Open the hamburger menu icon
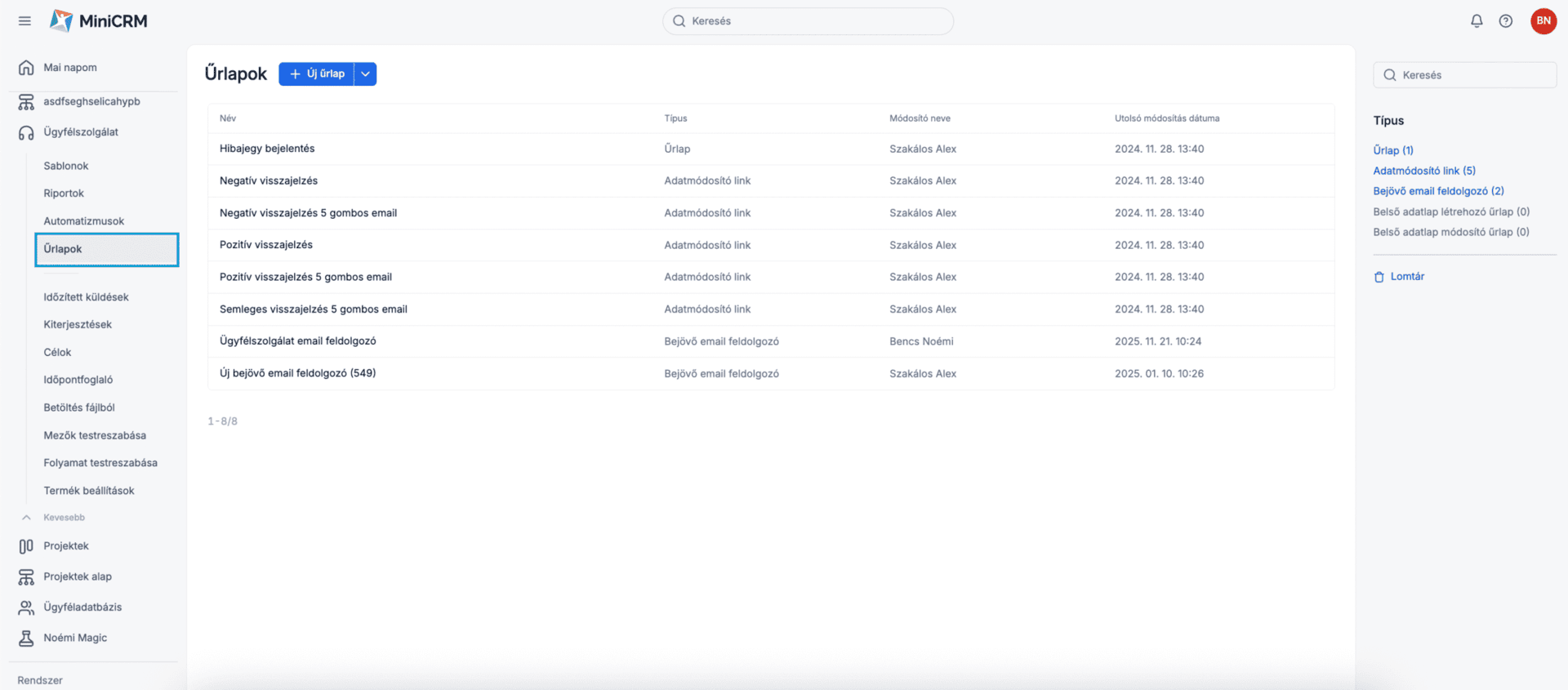 24,21
